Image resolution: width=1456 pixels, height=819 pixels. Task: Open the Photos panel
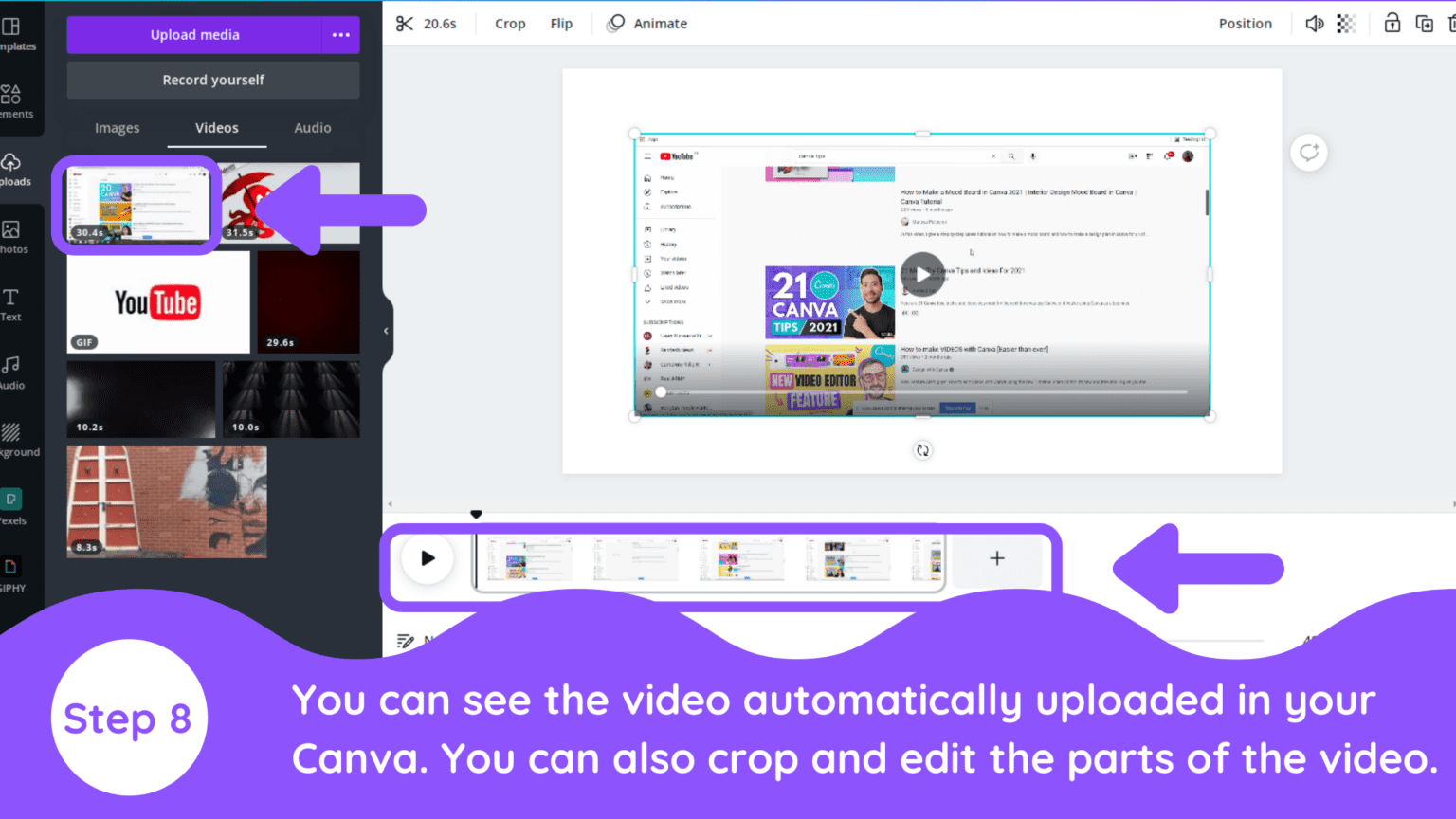click(14, 235)
